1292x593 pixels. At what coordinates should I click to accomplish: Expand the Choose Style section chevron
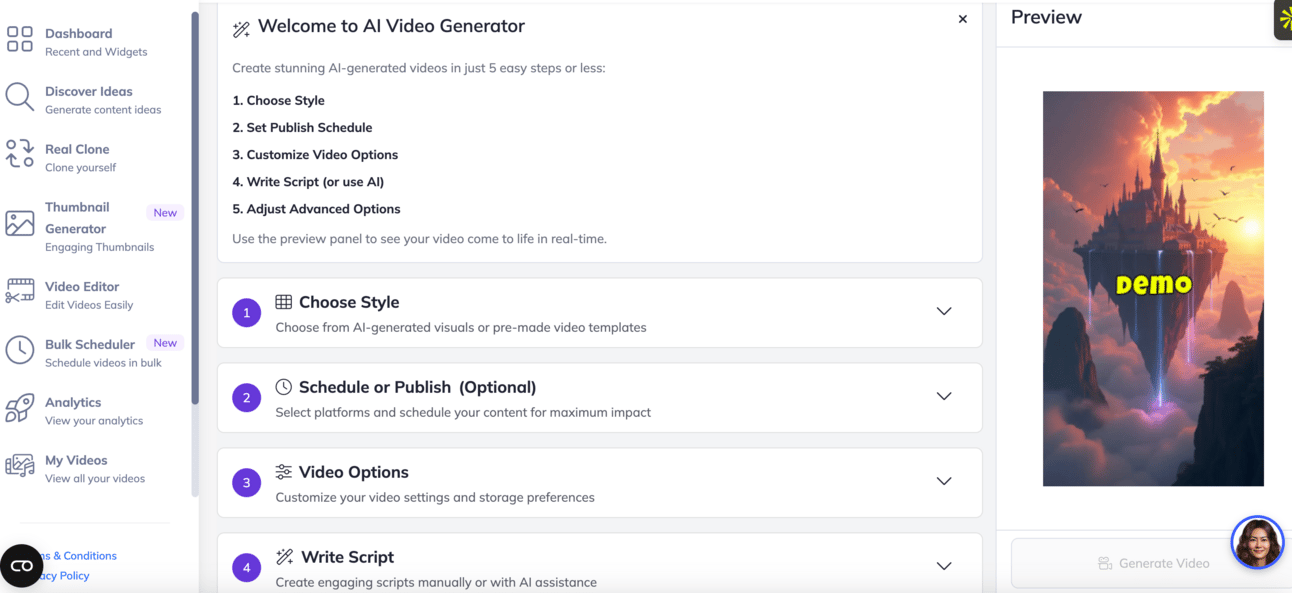tap(944, 311)
